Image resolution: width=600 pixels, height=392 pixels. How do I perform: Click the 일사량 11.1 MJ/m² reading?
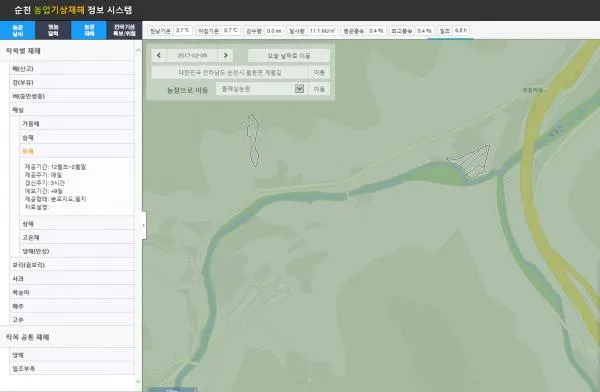312,31
